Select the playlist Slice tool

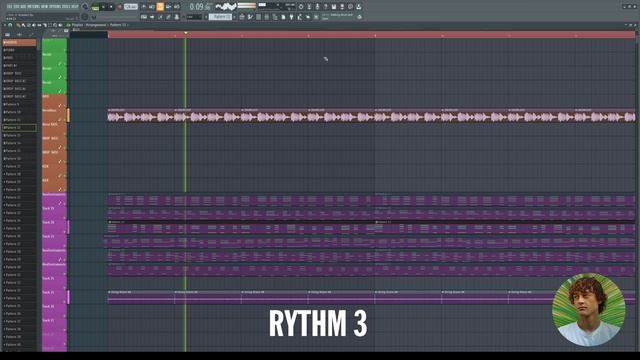point(44,25)
